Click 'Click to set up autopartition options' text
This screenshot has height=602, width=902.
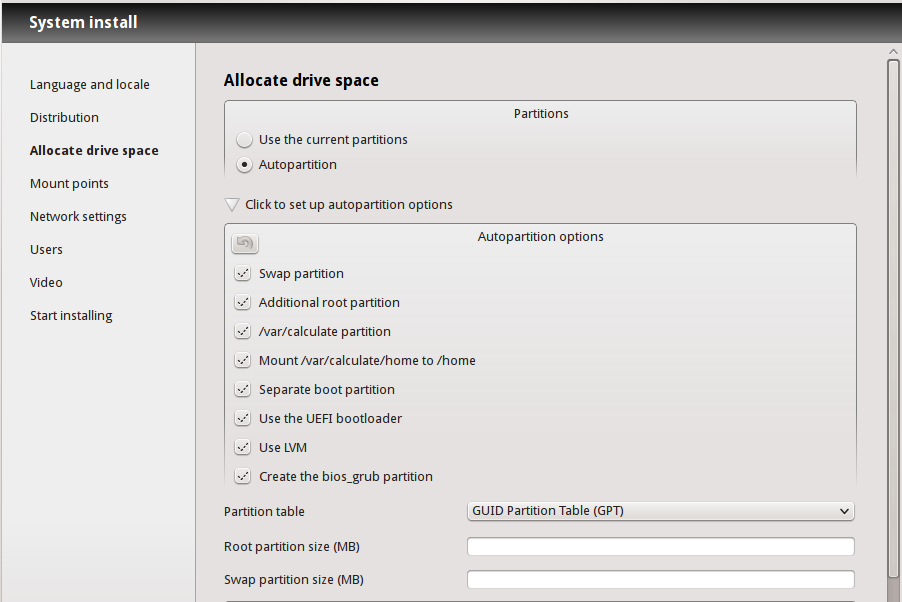tap(349, 204)
